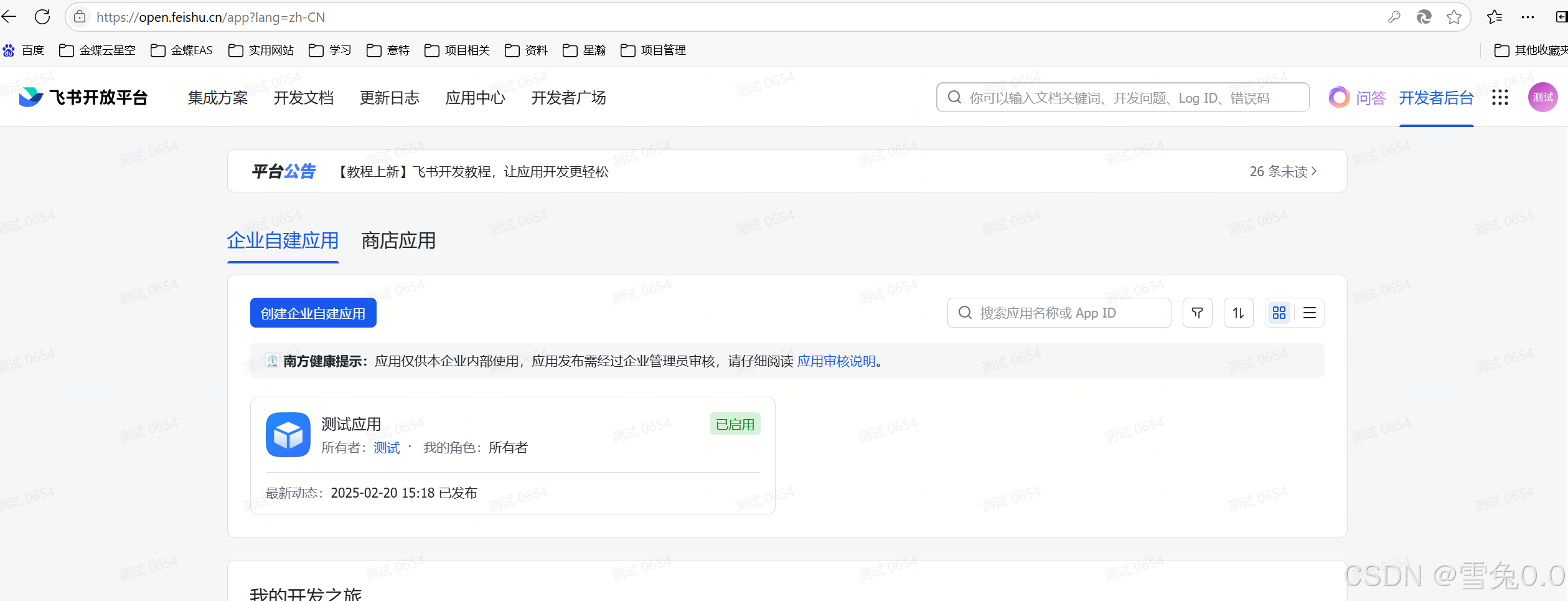1568x601 pixels.
Task: Reload the page with refresh icon
Action: click(42, 17)
